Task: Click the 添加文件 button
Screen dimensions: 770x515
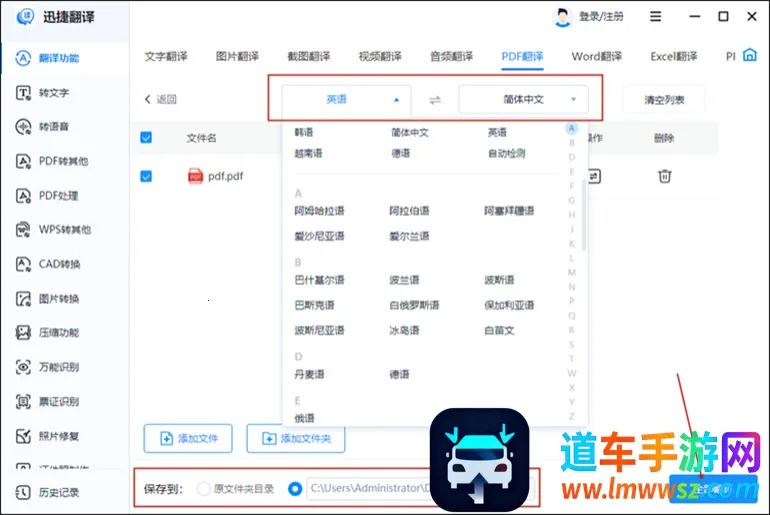Action: point(188,438)
